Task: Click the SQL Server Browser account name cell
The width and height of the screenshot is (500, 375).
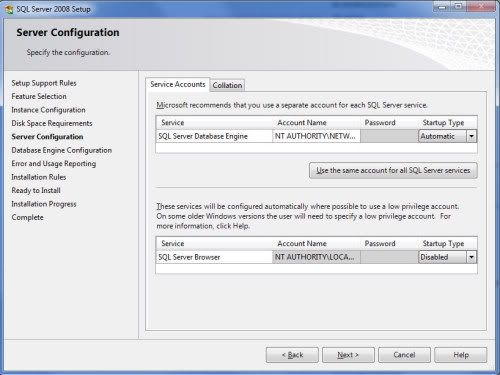Action: (x=316, y=257)
